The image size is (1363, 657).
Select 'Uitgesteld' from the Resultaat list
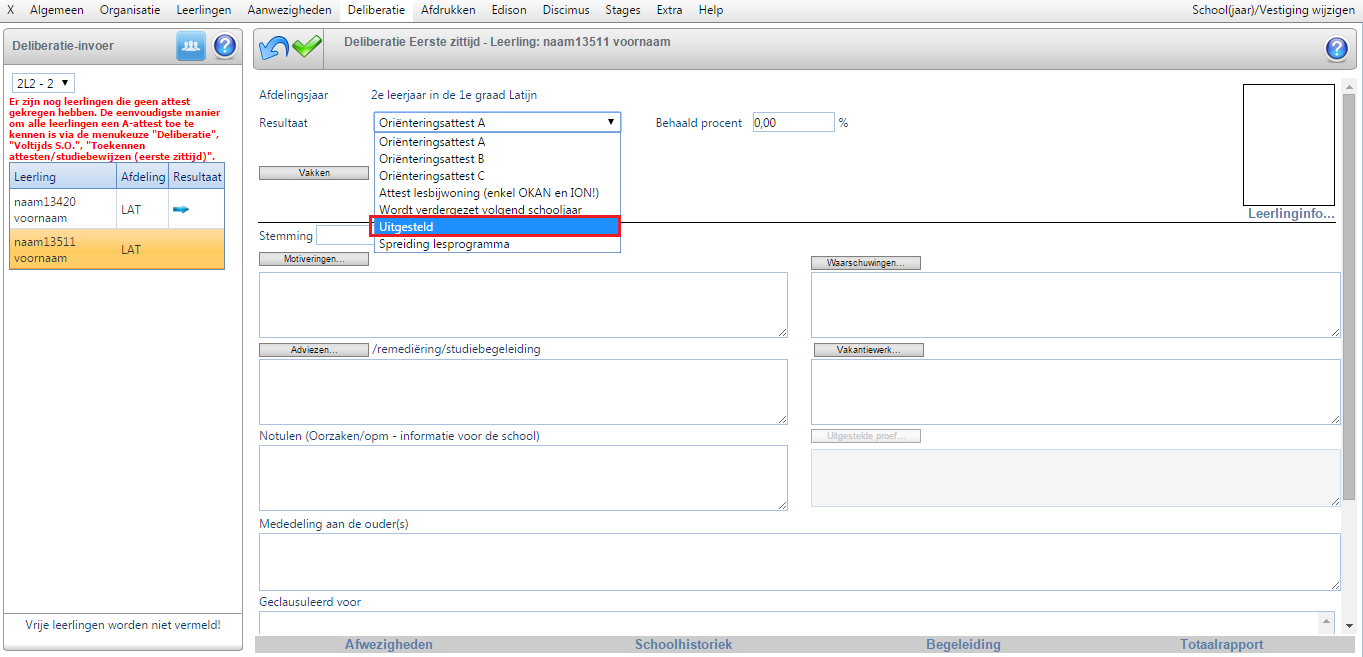(x=496, y=227)
